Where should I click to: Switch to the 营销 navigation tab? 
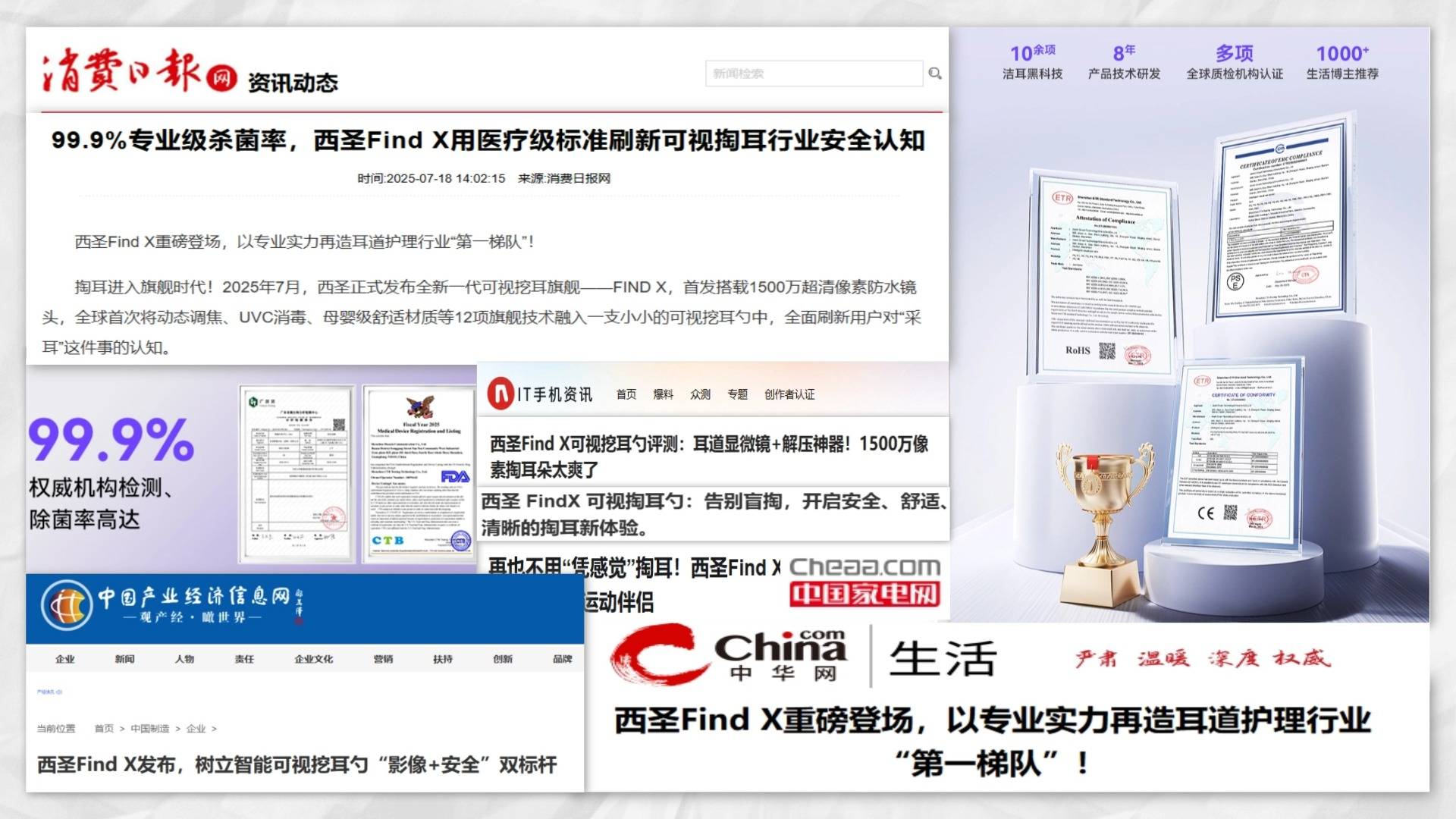coord(383,659)
